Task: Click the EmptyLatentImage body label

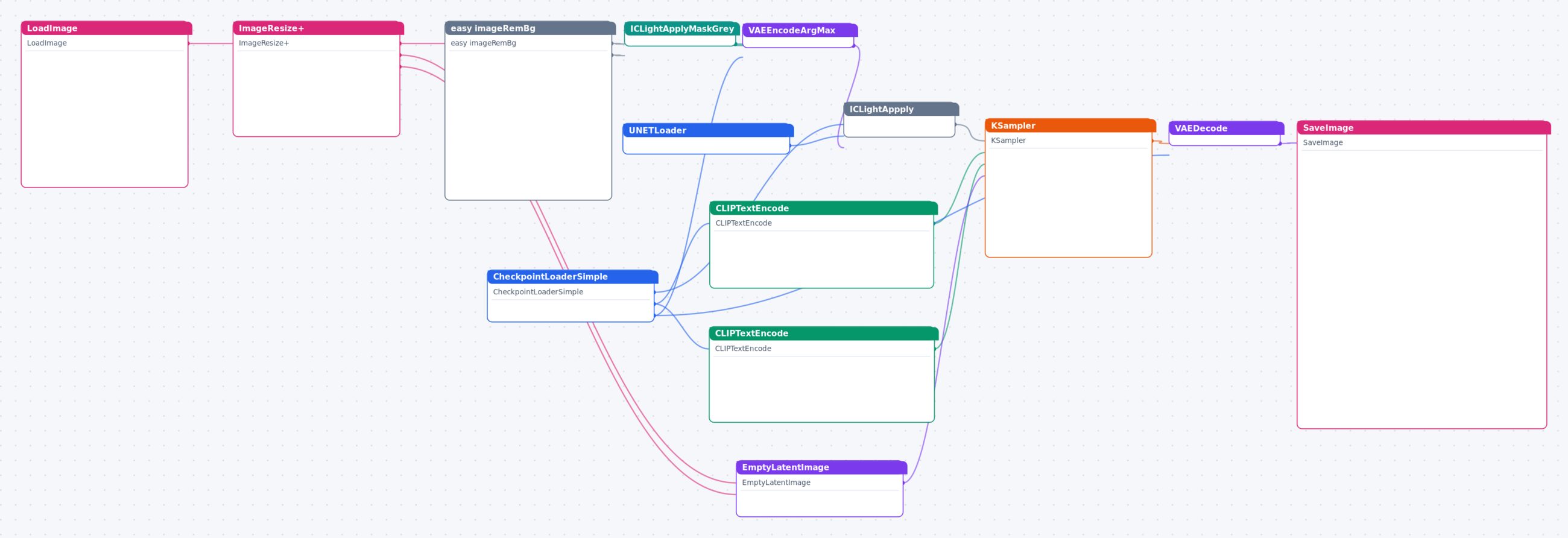Action: pos(776,483)
